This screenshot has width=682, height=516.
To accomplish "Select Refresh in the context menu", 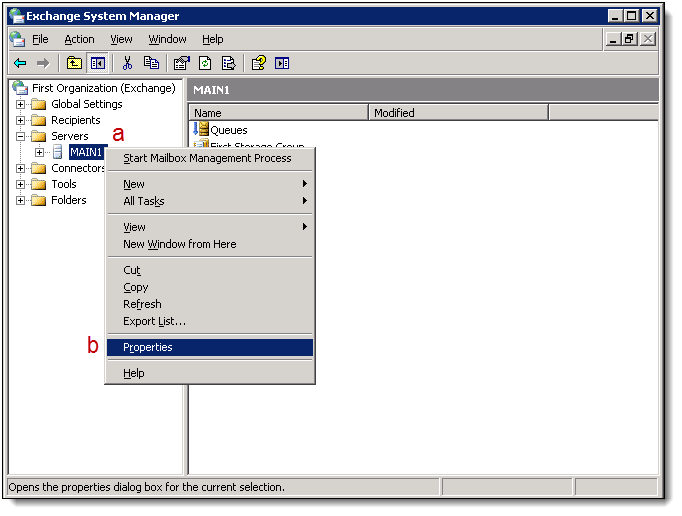I will click(210, 304).
